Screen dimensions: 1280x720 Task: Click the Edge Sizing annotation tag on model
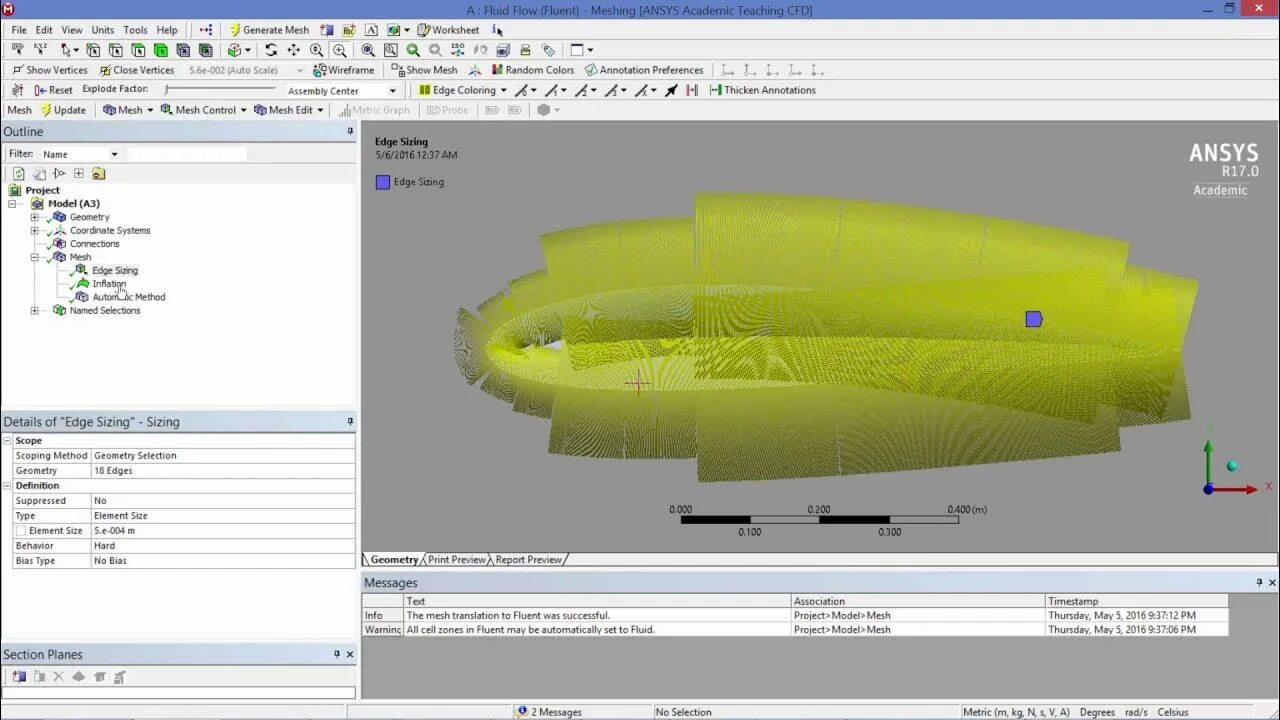[x=1034, y=319]
